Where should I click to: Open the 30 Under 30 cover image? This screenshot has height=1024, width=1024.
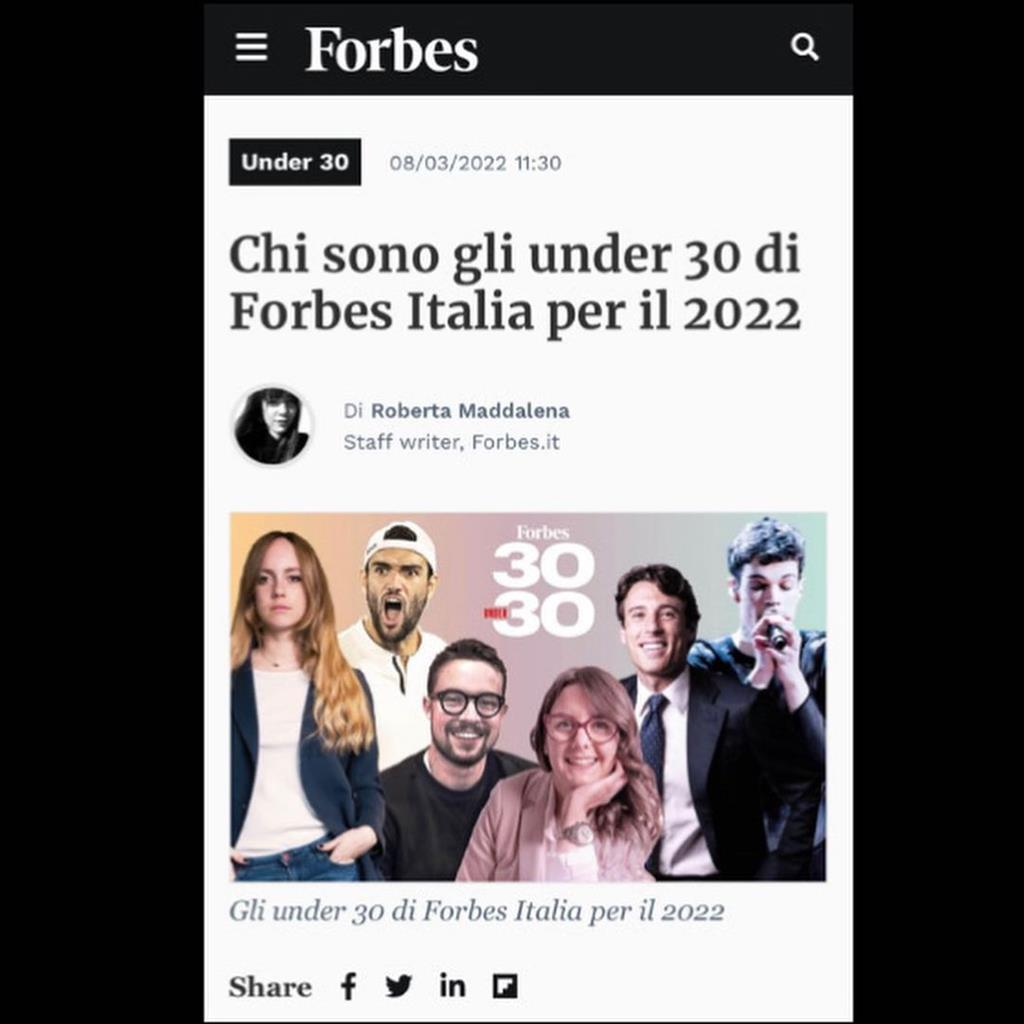click(528, 697)
